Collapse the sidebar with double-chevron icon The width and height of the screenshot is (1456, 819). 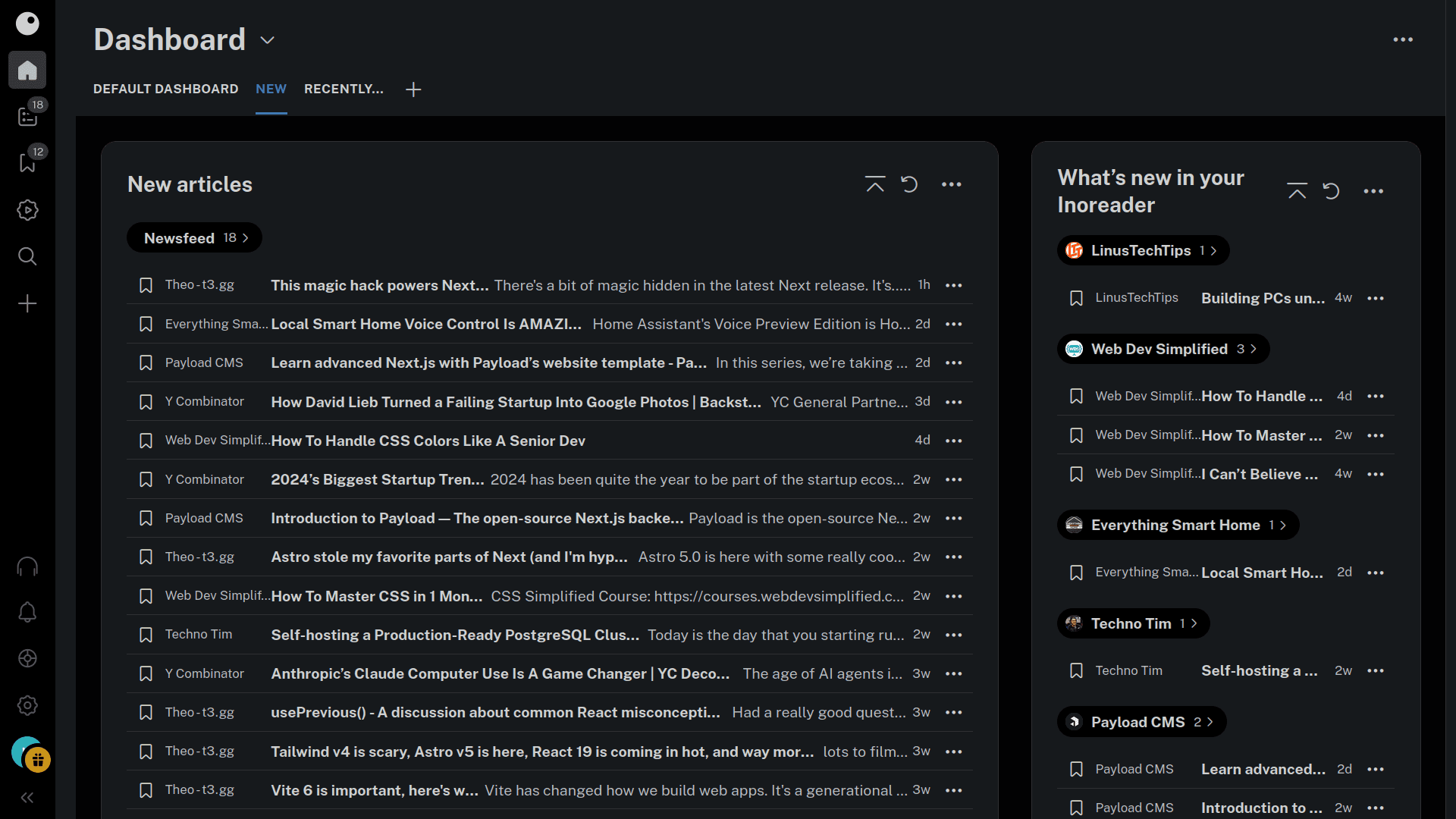pos(27,798)
